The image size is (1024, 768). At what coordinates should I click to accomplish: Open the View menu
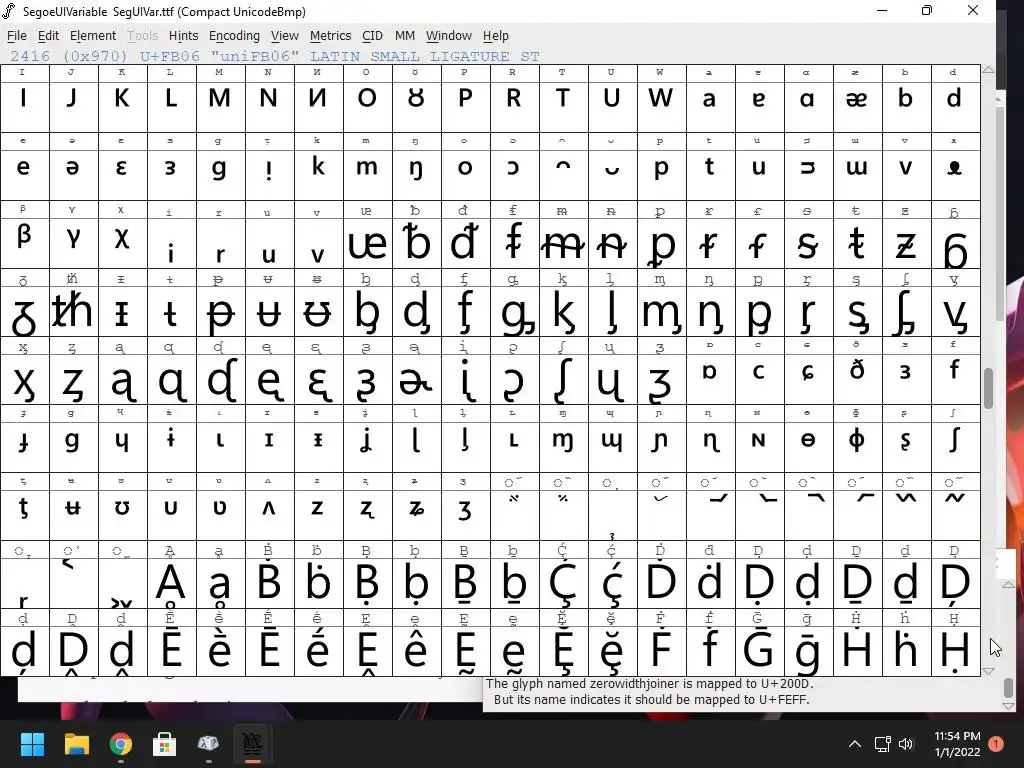[x=285, y=36]
